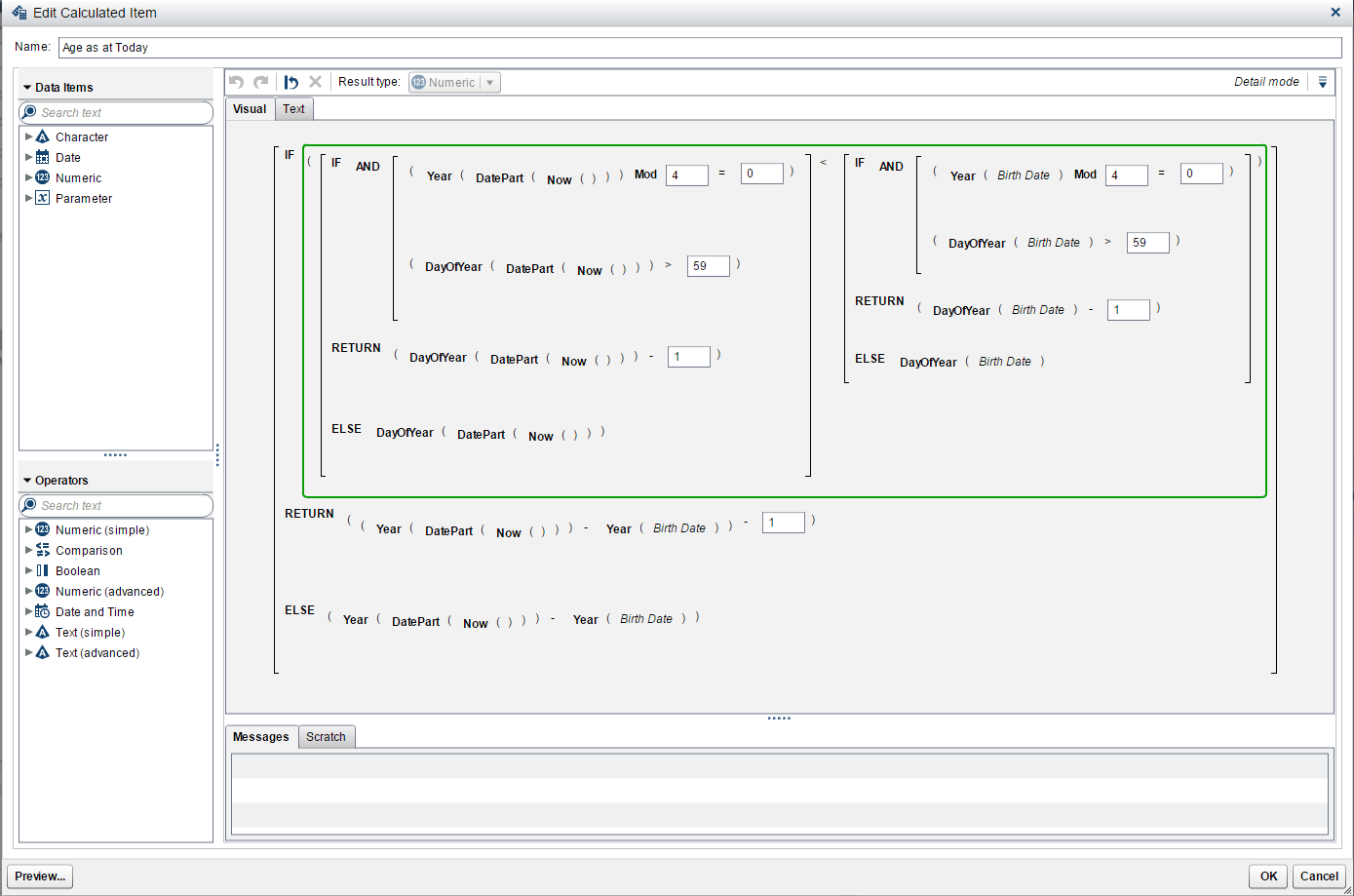Click the AND operator in the right IF block
Screen dimensions: 1354x896
coord(891,167)
